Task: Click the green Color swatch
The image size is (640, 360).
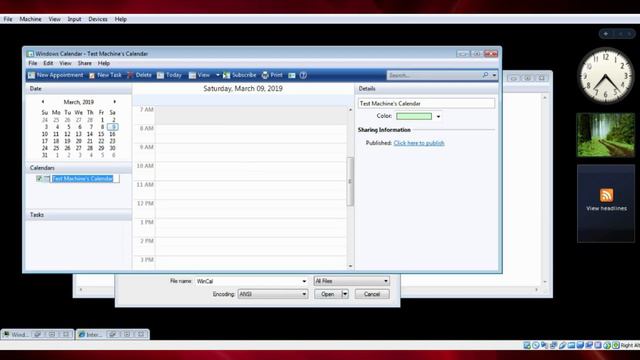Action: click(414, 116)
